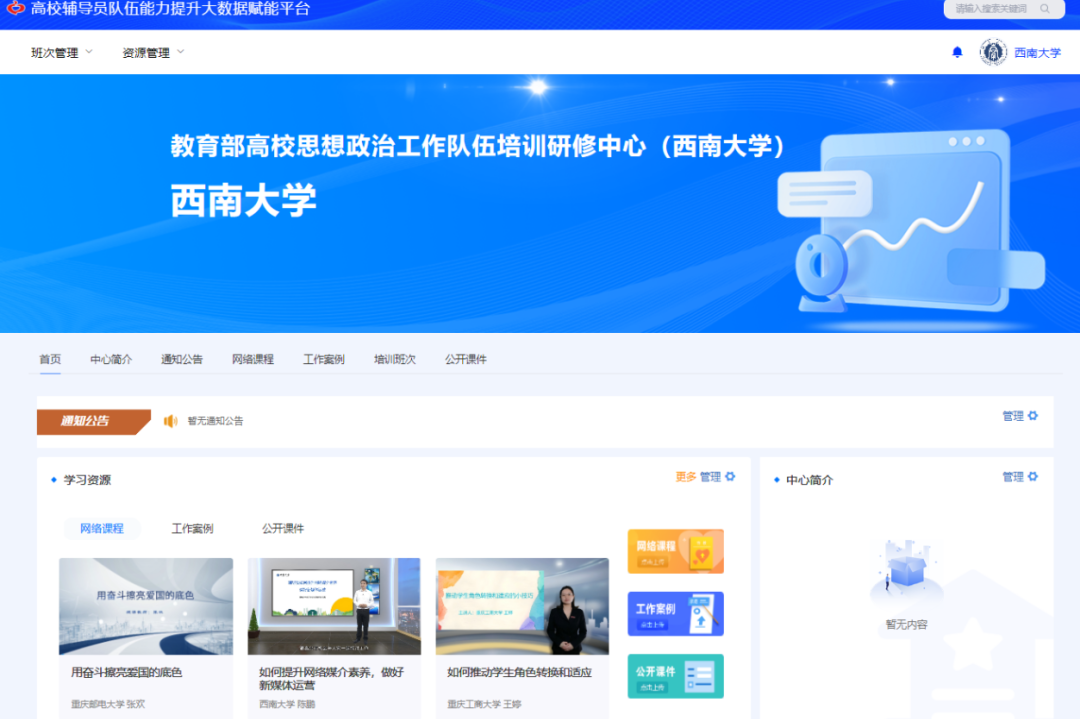Screen dimensions: 1080x719
Task: Open the 用奋斗擦亮爱国的底色 course thumbnail
Action: (146, 606)
